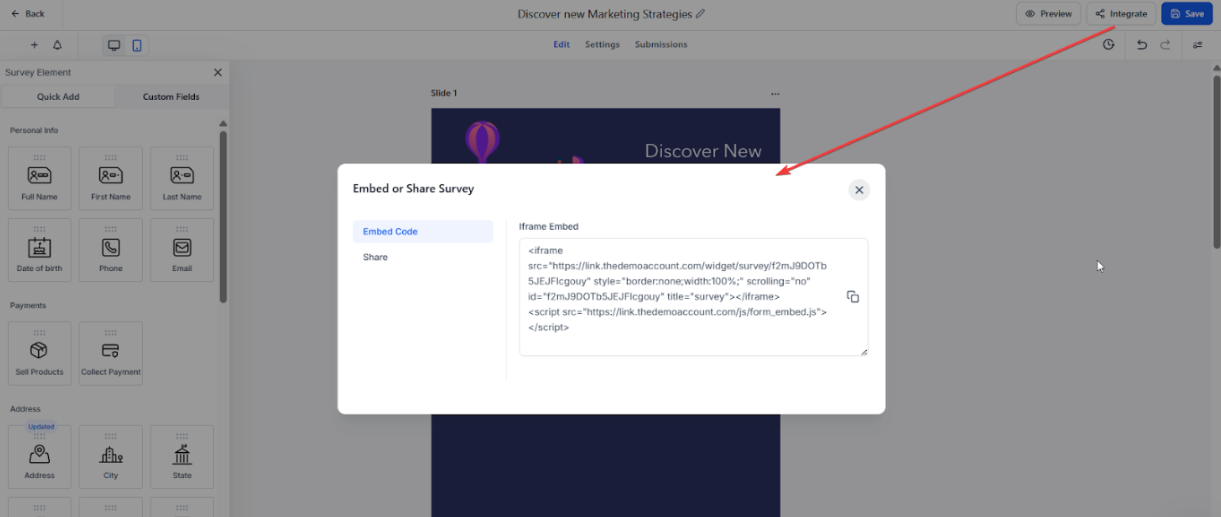Viewport: 1221px width, 517px height.
Task: Switch to mobile preview mode
Action: click(137, 45)
